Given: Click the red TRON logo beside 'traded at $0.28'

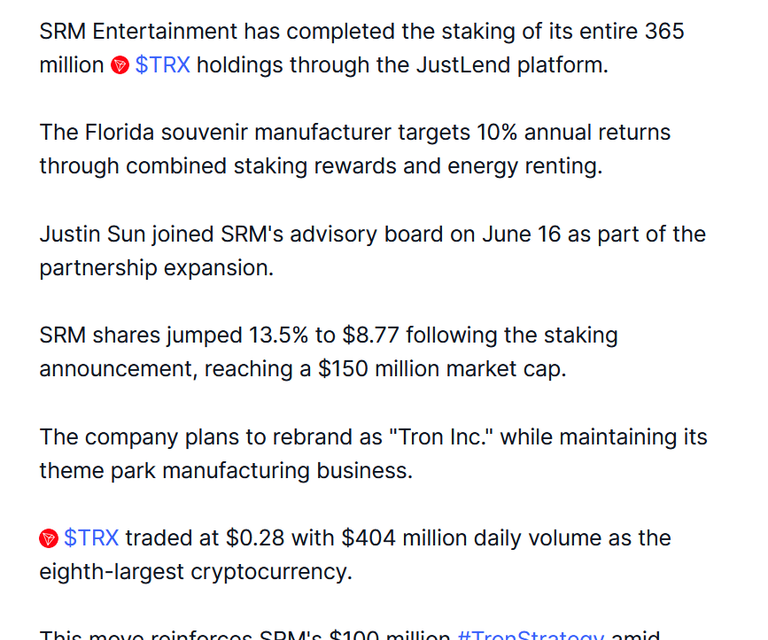Looking at the screenshot, I should (x=48, y=538).
